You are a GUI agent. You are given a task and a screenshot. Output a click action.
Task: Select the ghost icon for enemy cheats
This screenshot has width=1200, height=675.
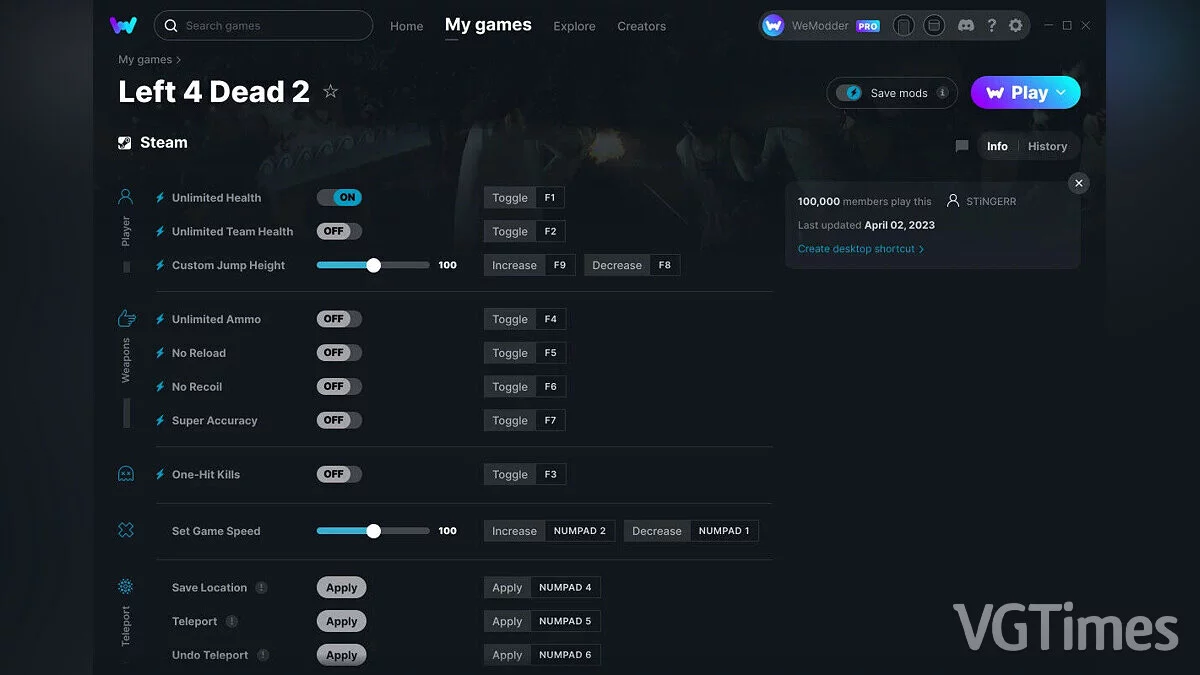[125, 473]
